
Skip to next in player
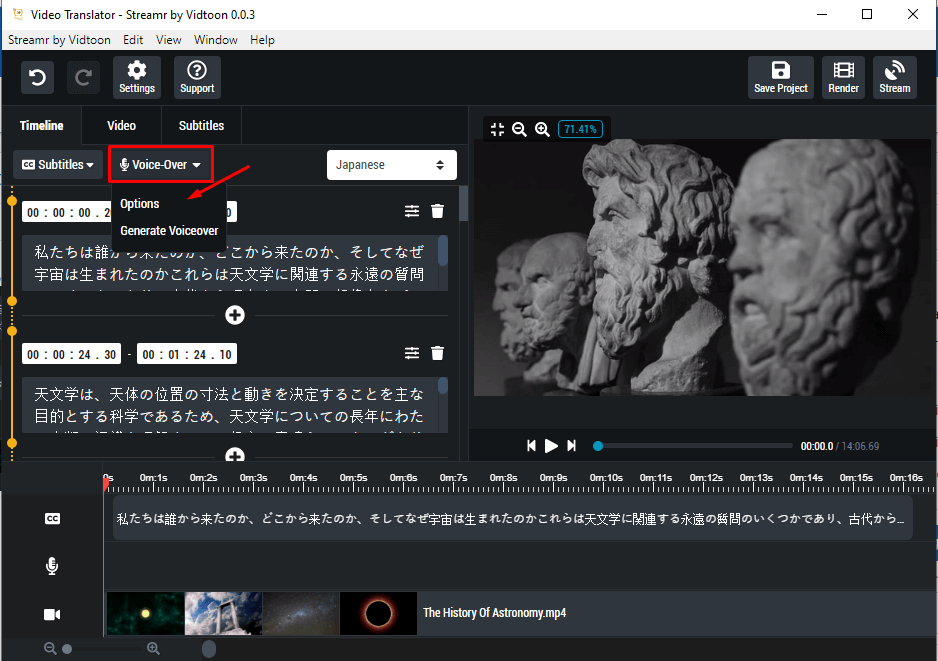point(571,446)
